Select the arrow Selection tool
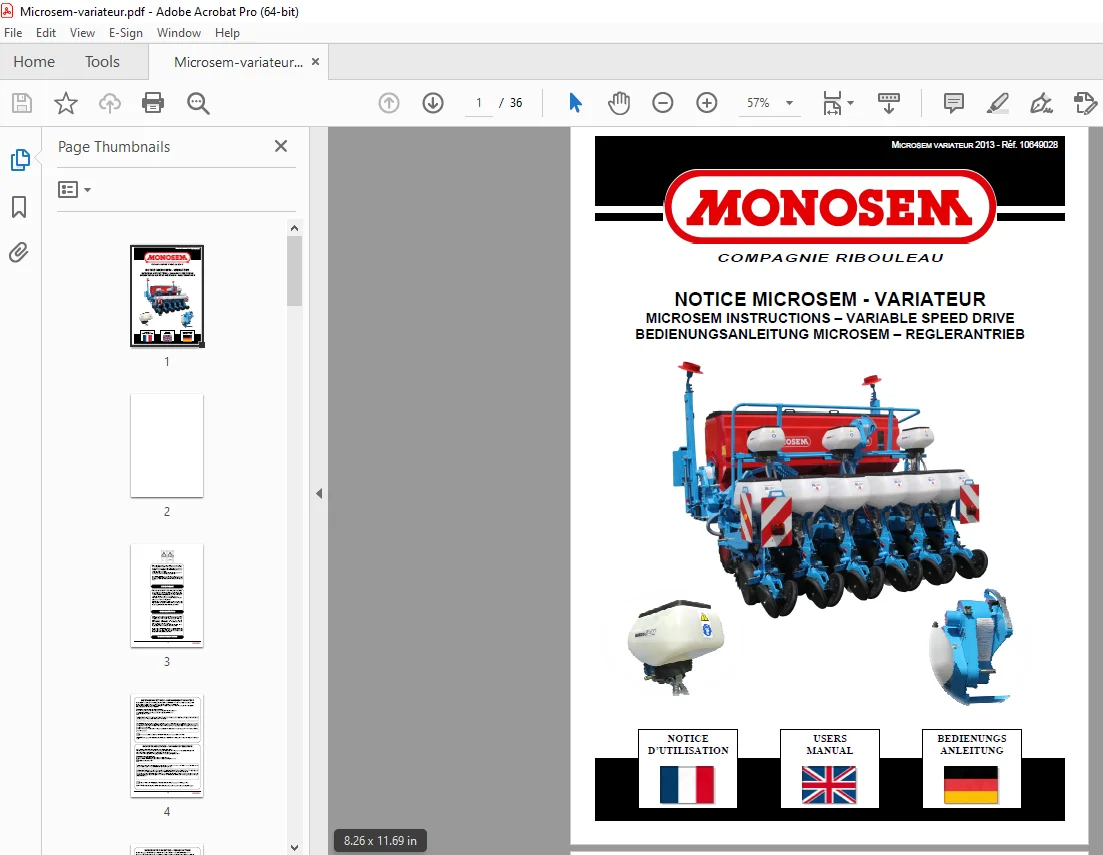Screen dimensions: 1103x855 coord(575,103)
